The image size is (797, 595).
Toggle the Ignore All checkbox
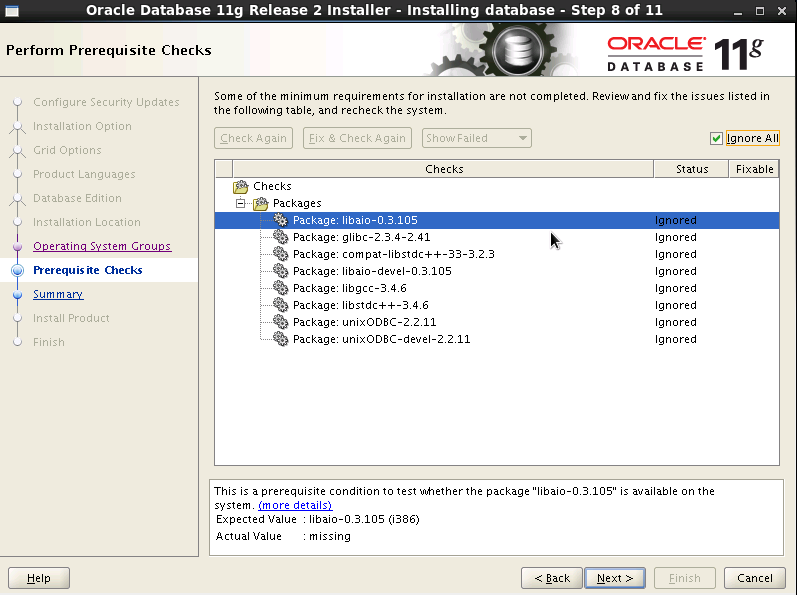tap(716, 138)
